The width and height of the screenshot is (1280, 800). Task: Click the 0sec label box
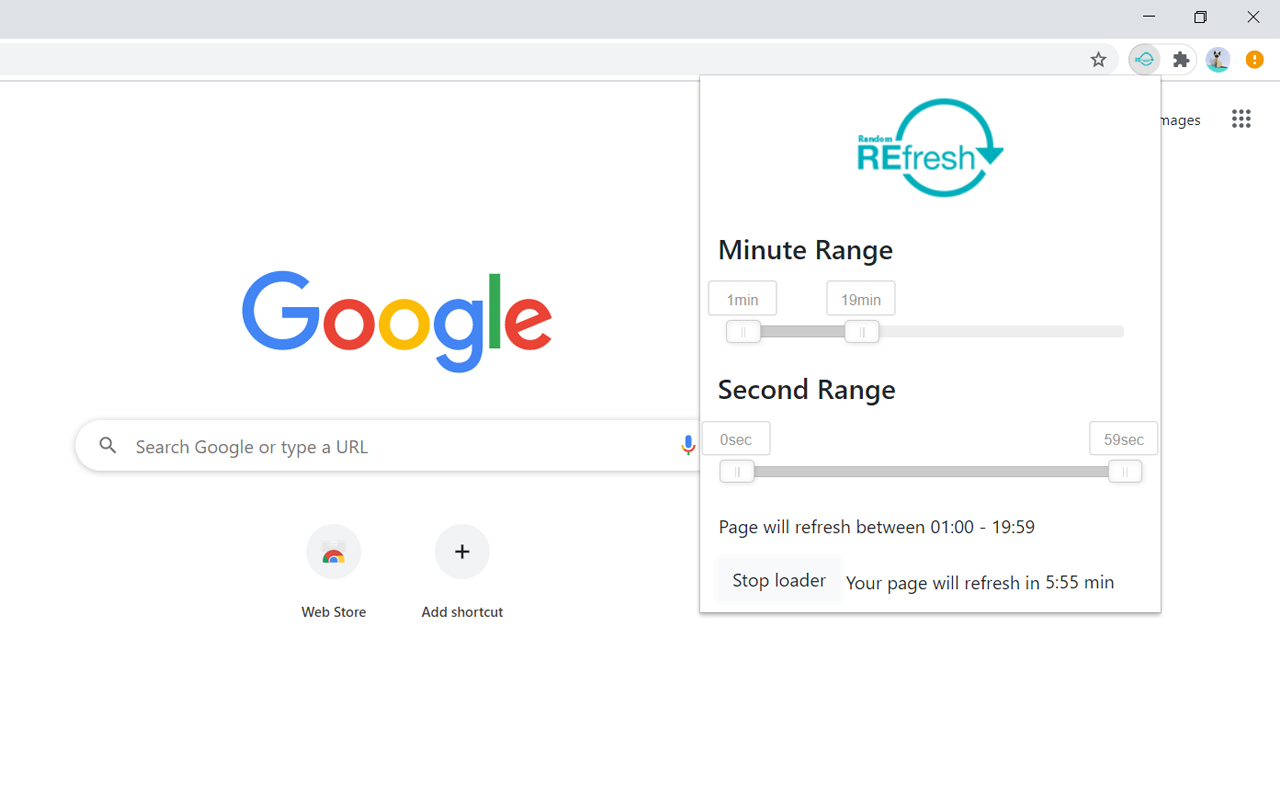(736, 438)
